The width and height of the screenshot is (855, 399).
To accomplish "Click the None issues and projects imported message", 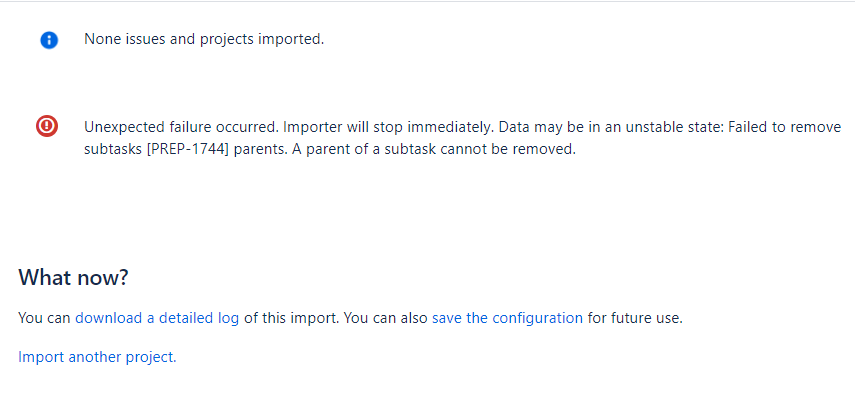I will pyautogui.click(x=204, y=39).
